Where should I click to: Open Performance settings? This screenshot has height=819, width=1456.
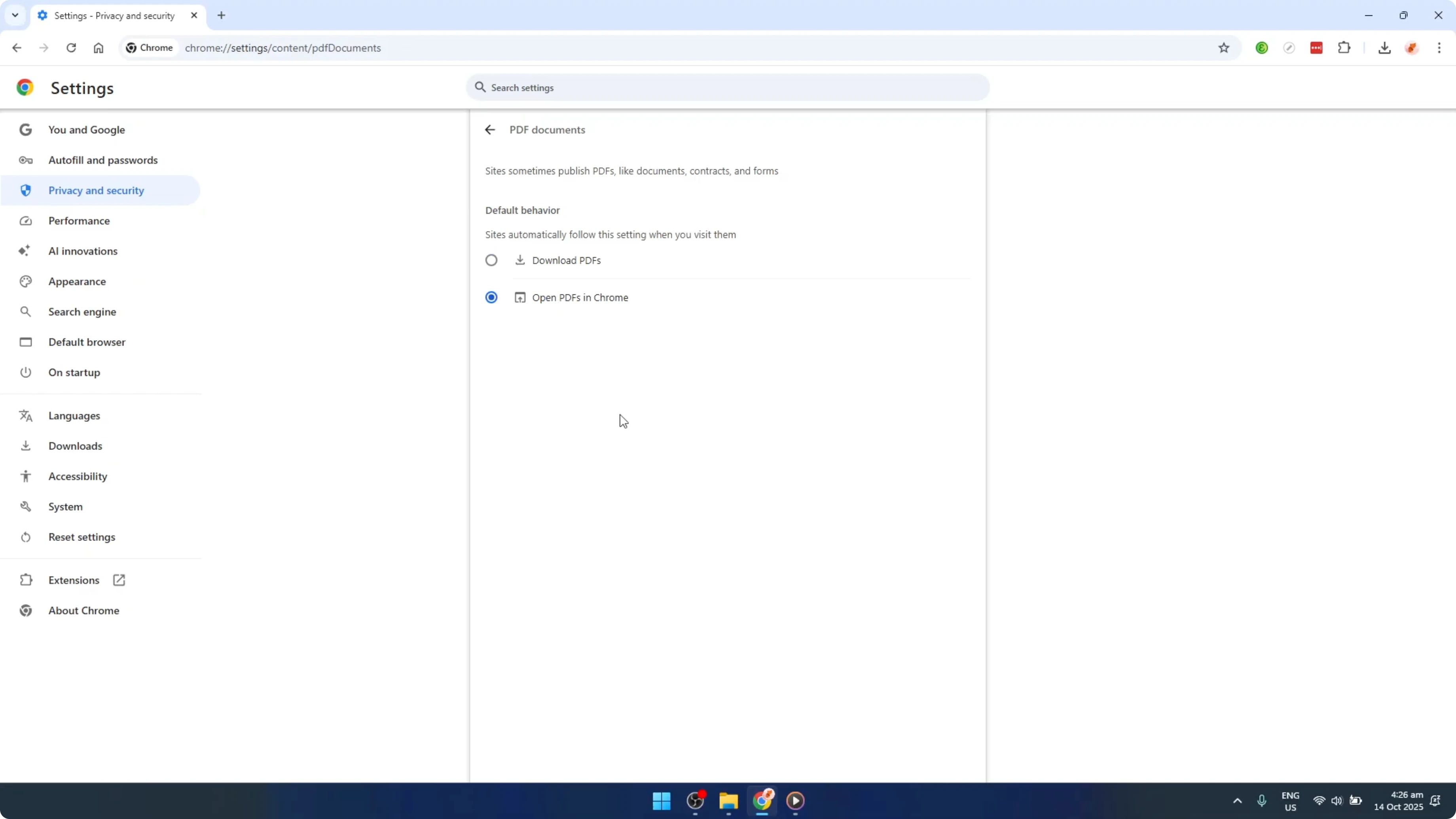[100, 221]
